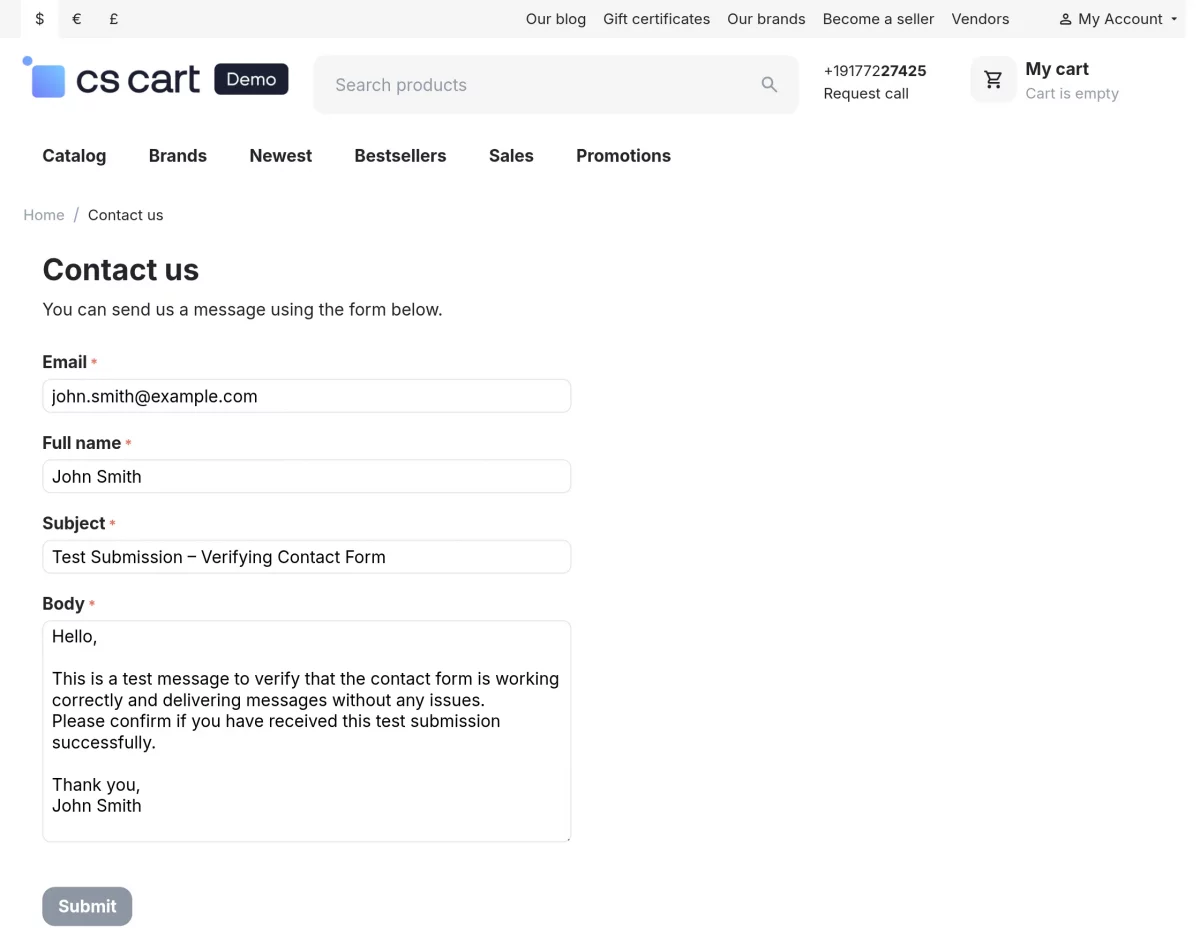The width and height of the screenshot is (1200, 943).
Task: Open the My cart dropdown
Action: tap(1057, 69)
